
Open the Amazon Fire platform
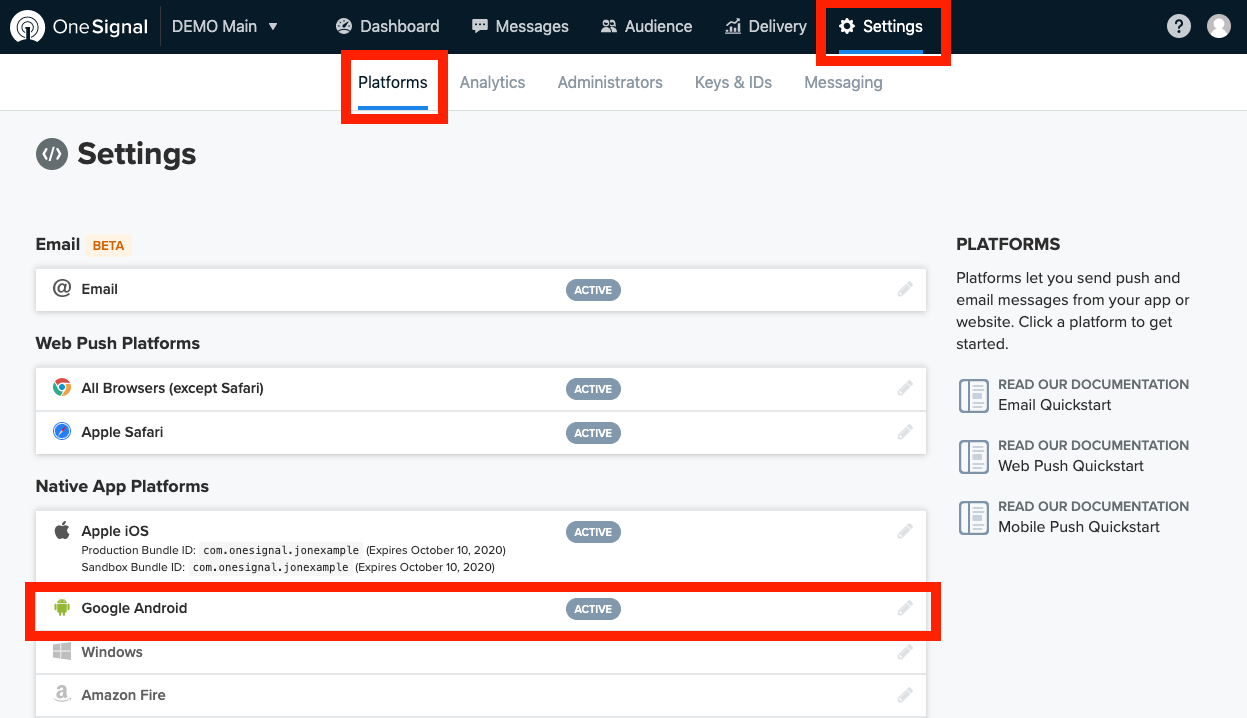tap(481, 695)
